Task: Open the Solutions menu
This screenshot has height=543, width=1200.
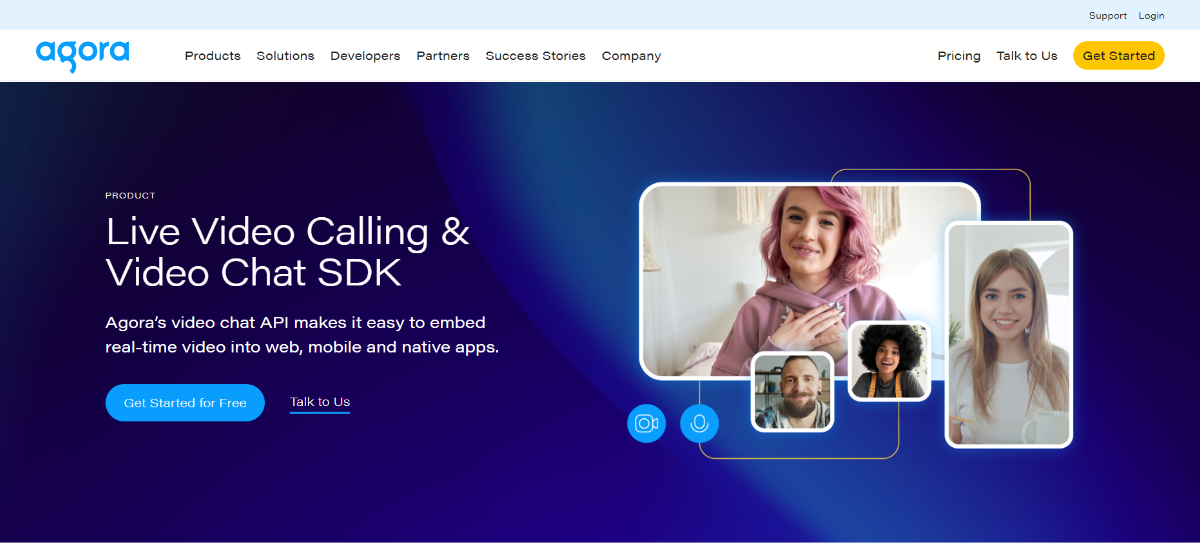Action: tap(285, 56)
